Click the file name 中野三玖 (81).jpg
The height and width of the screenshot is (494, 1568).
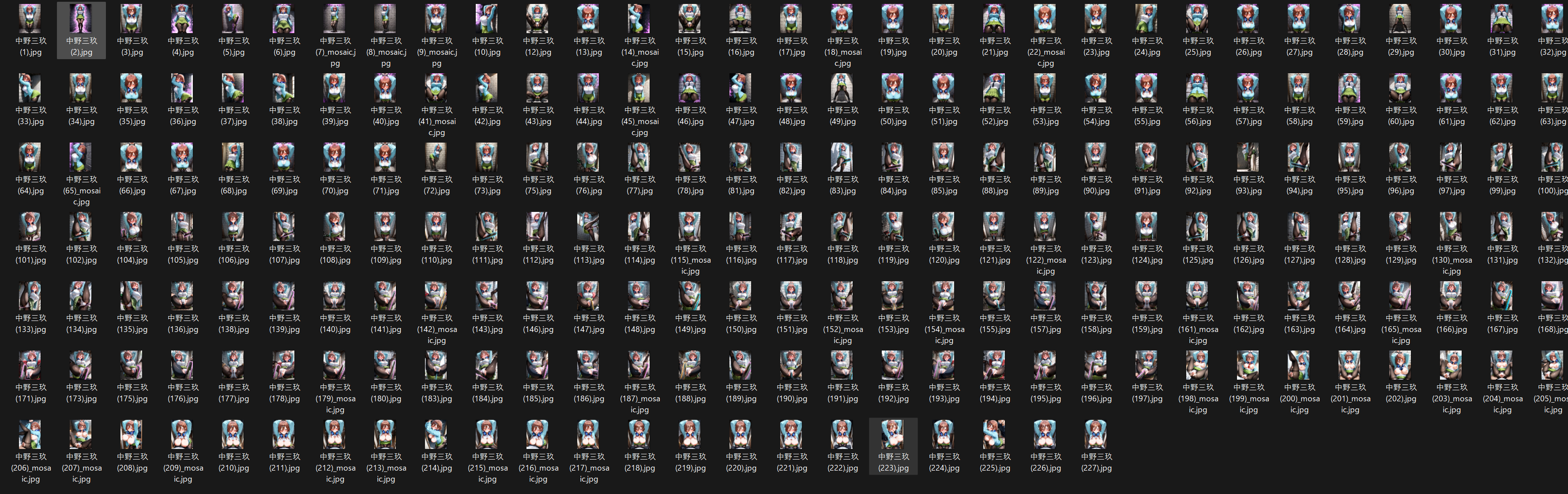(741, 185)
